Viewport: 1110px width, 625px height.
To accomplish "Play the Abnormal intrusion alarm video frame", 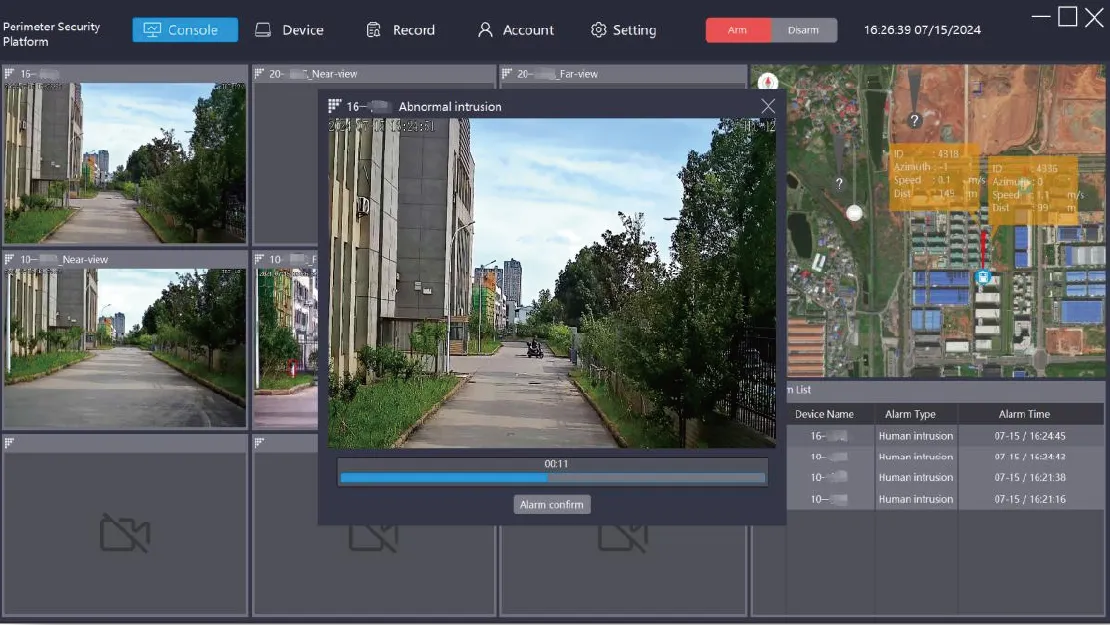I will click(x=552, y=283).
